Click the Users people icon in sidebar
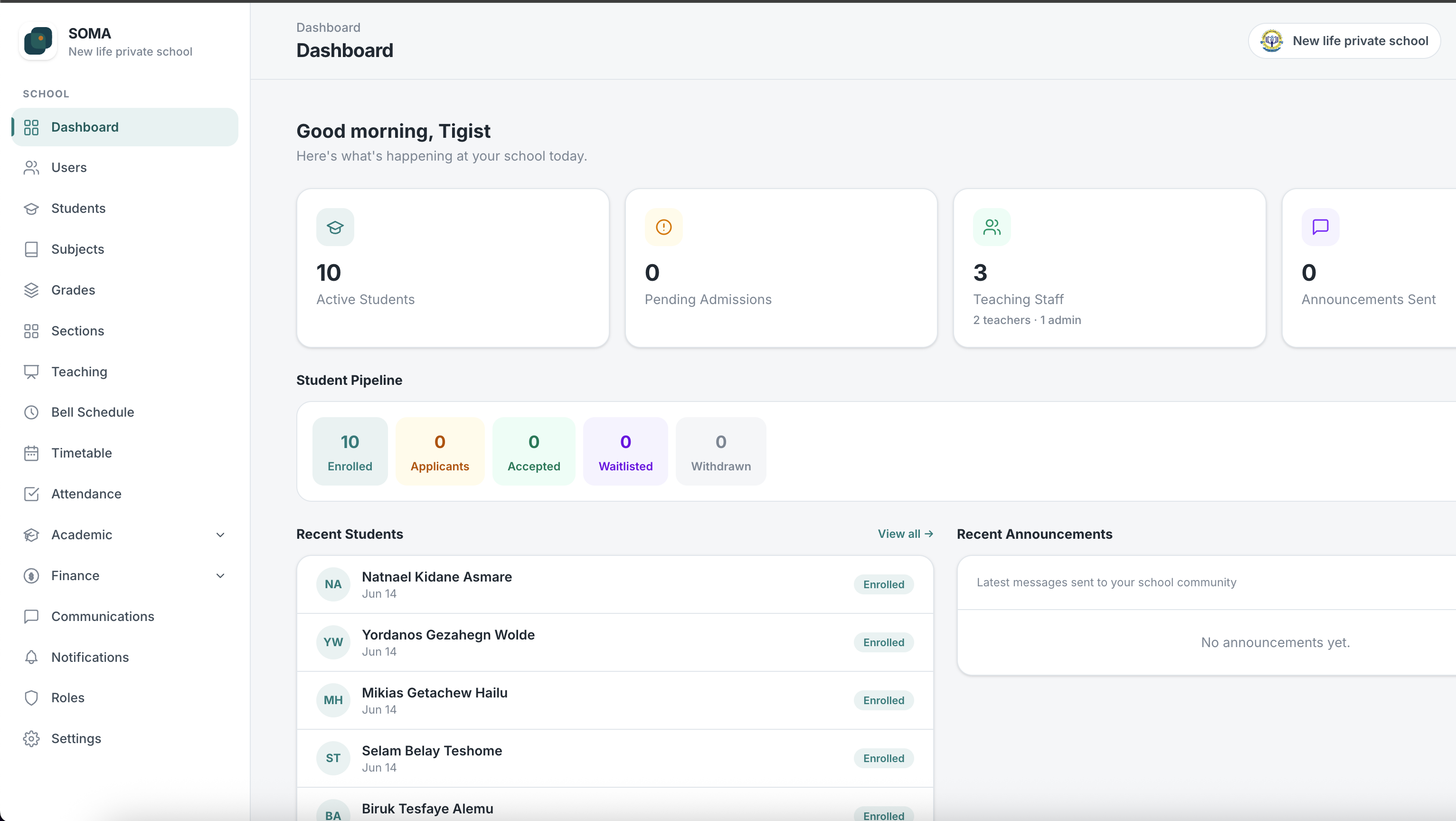1456x821 pixels. [31, 168]
